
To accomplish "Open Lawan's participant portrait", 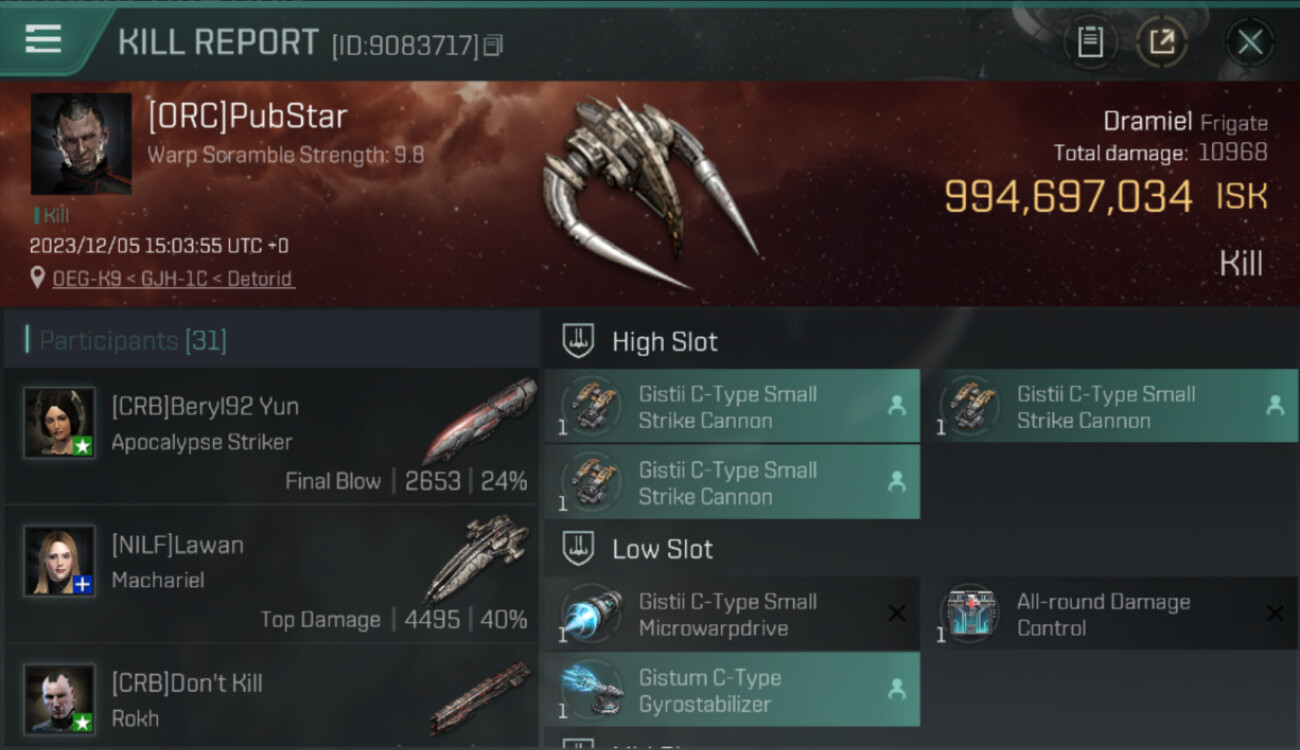I will (60, 561).
